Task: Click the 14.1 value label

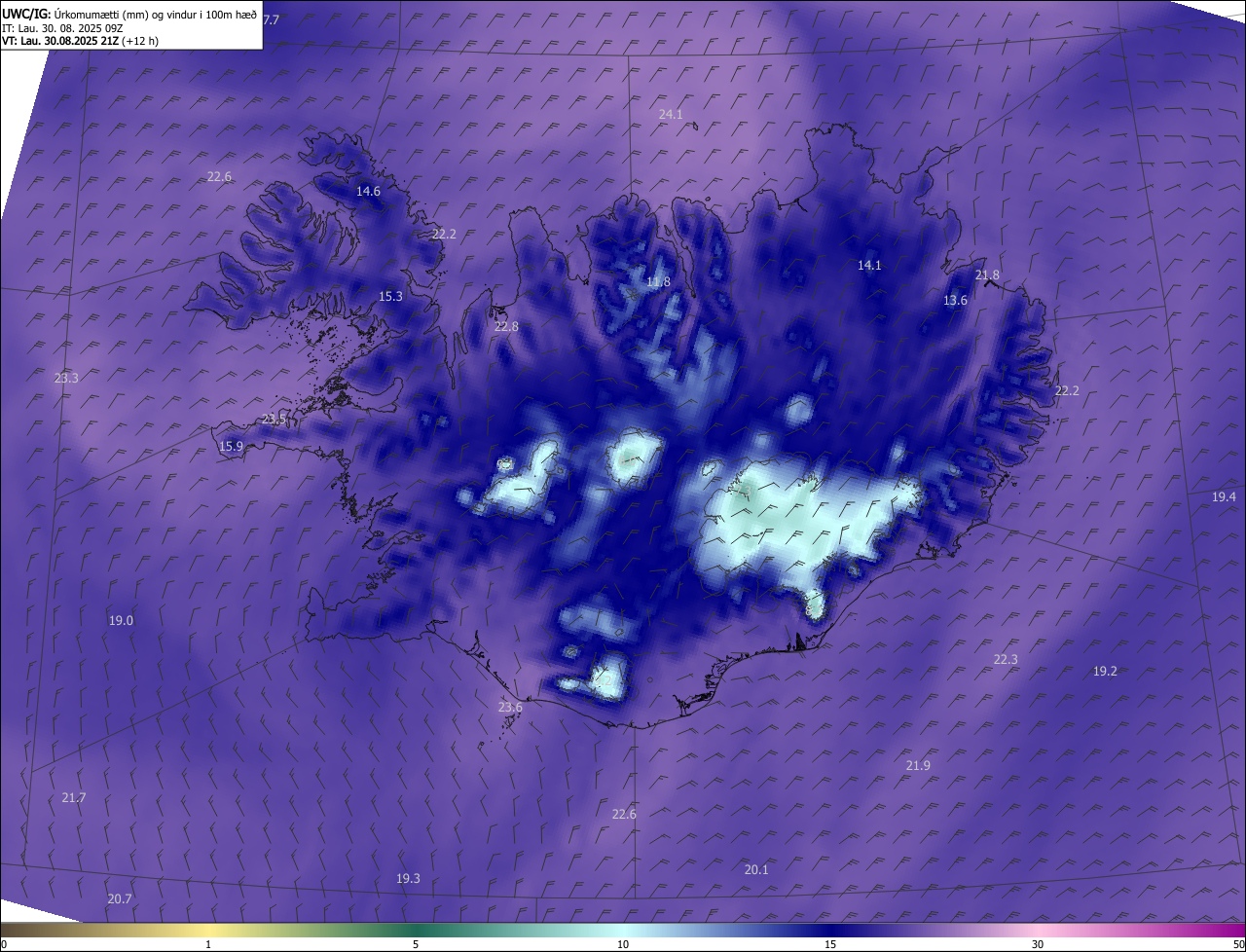Action: (869, 266)
